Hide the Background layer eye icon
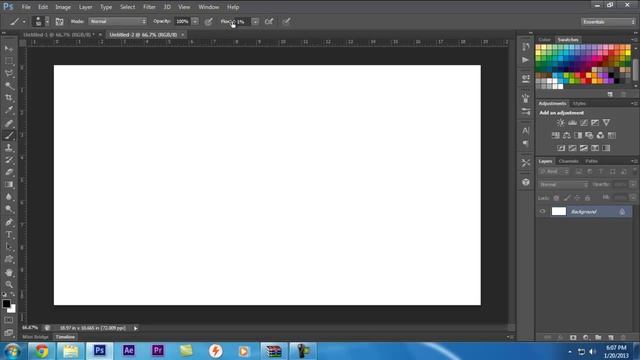This screenshot has width=640, height=360. click(x=542, y=211)
